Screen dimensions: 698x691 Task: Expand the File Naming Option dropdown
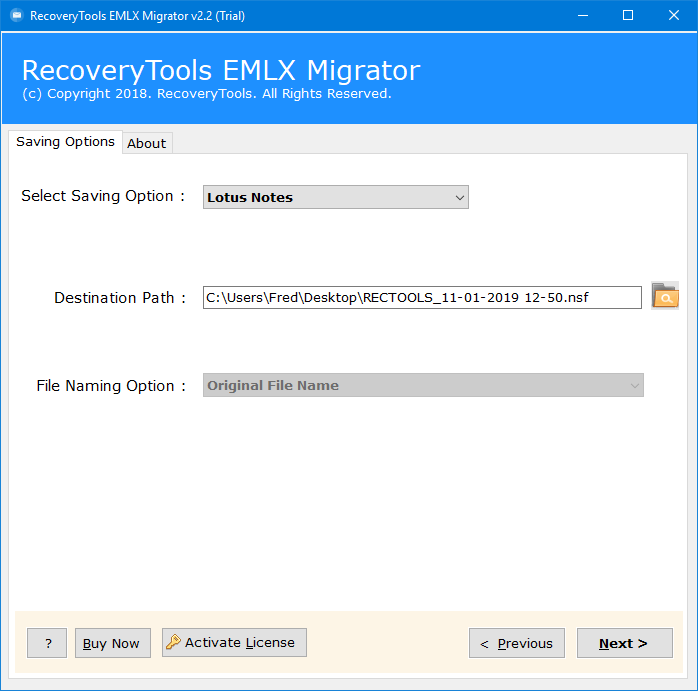click(x=423, y=385)
